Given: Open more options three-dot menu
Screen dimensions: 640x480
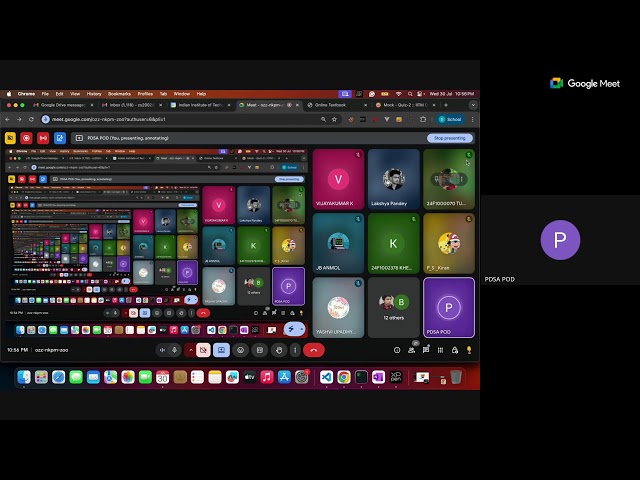Looking at the screenshot, I should click(295, 350).
